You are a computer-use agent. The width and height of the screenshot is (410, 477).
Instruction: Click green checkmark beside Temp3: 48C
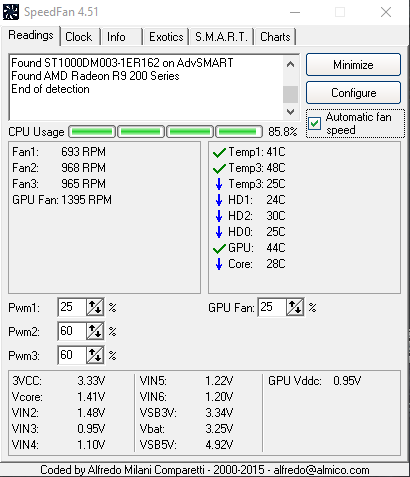pos(219,169)
